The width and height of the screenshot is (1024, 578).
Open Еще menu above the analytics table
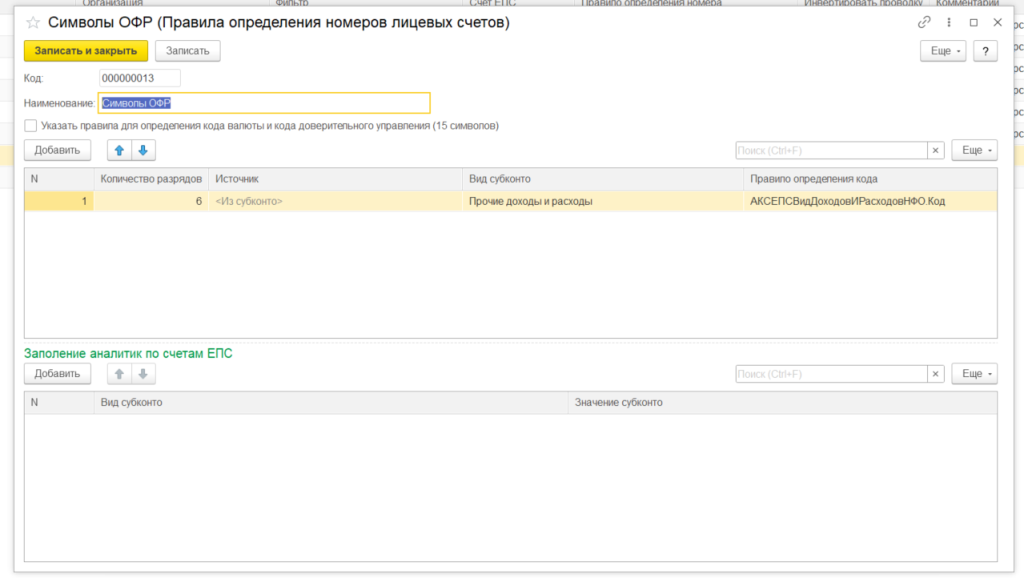click(x=974, y=374)
